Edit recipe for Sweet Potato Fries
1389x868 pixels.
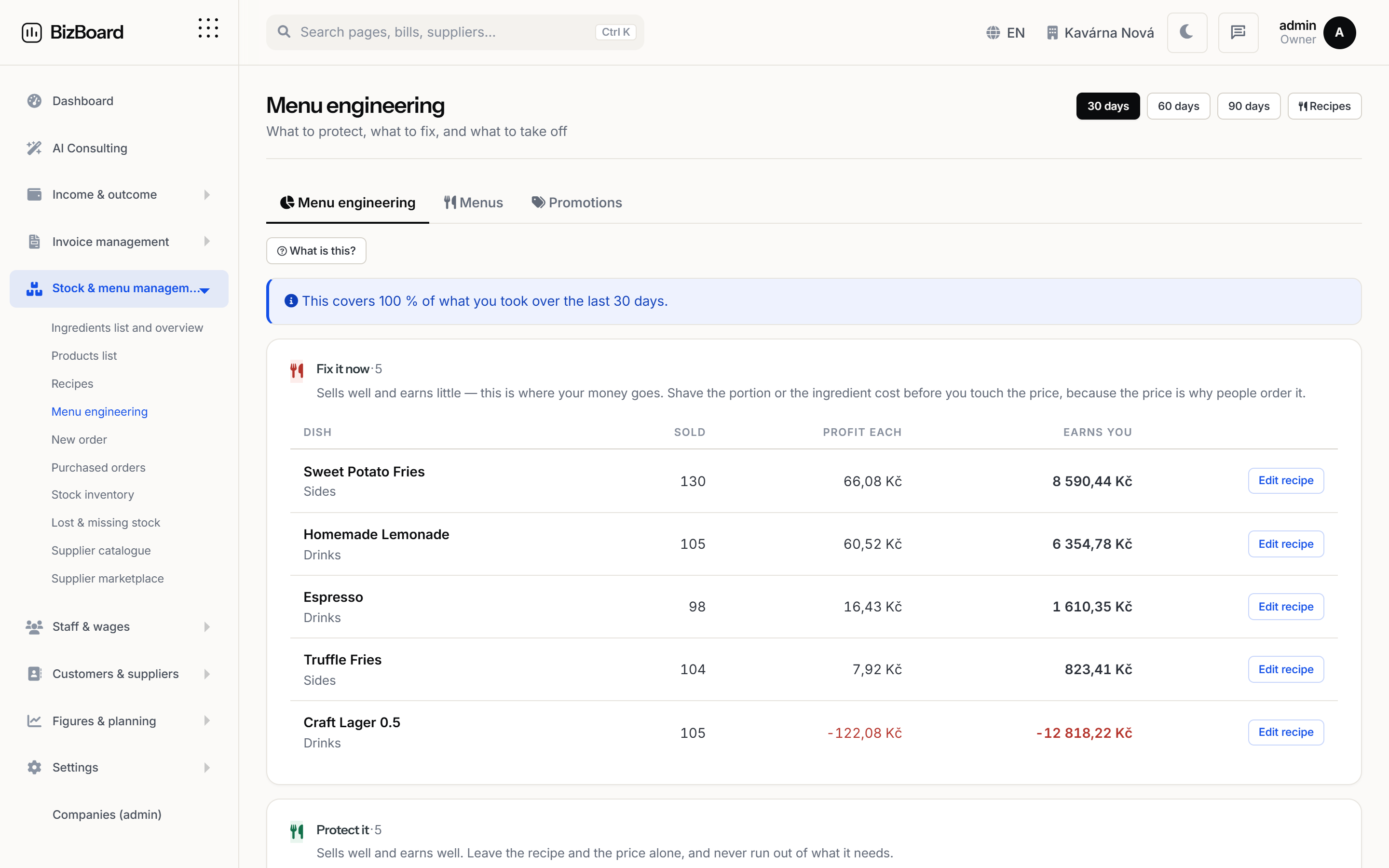[x=1286, y=480]
